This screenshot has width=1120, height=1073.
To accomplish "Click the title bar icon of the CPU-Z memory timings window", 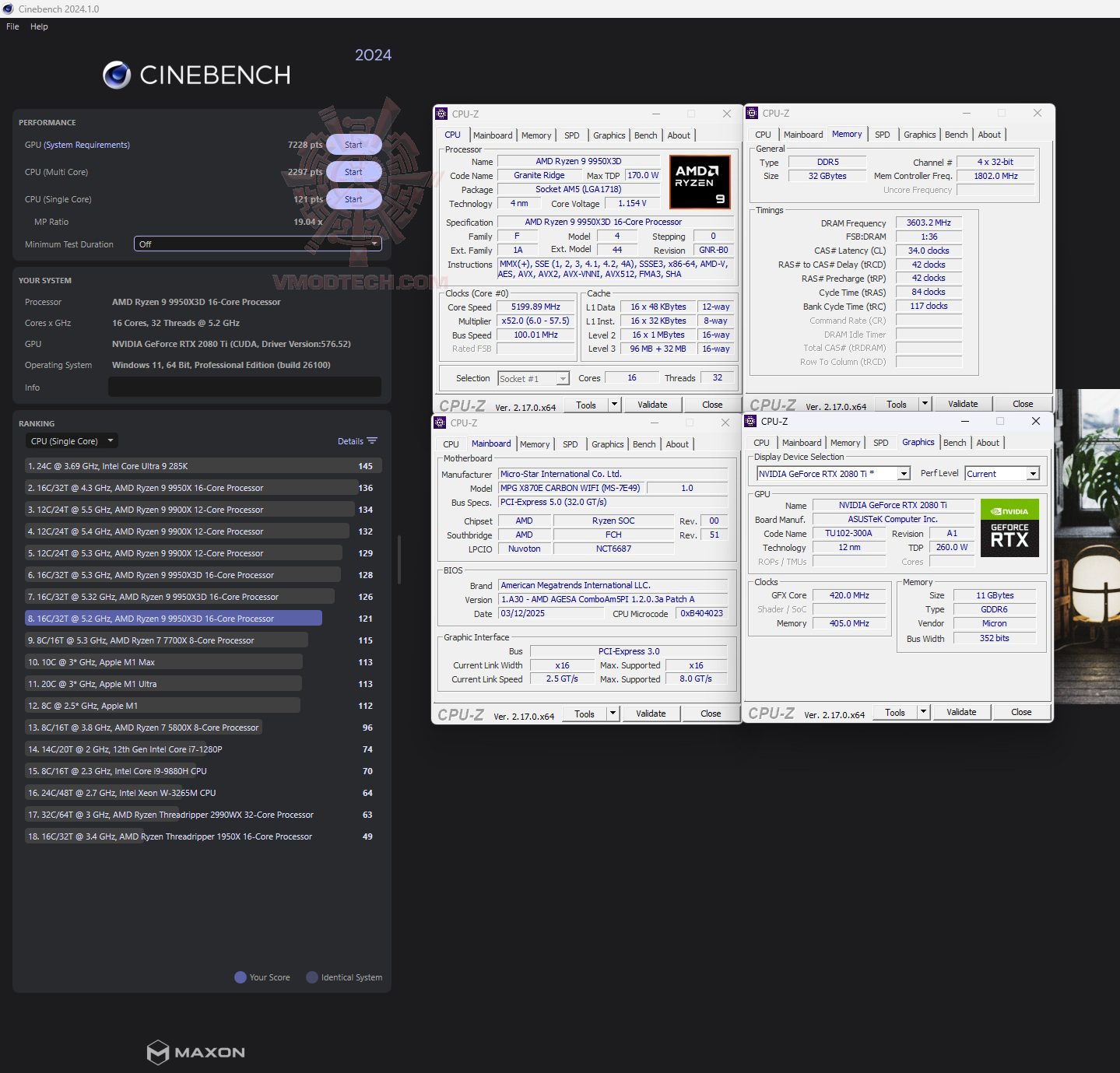I will click(752, 113).
